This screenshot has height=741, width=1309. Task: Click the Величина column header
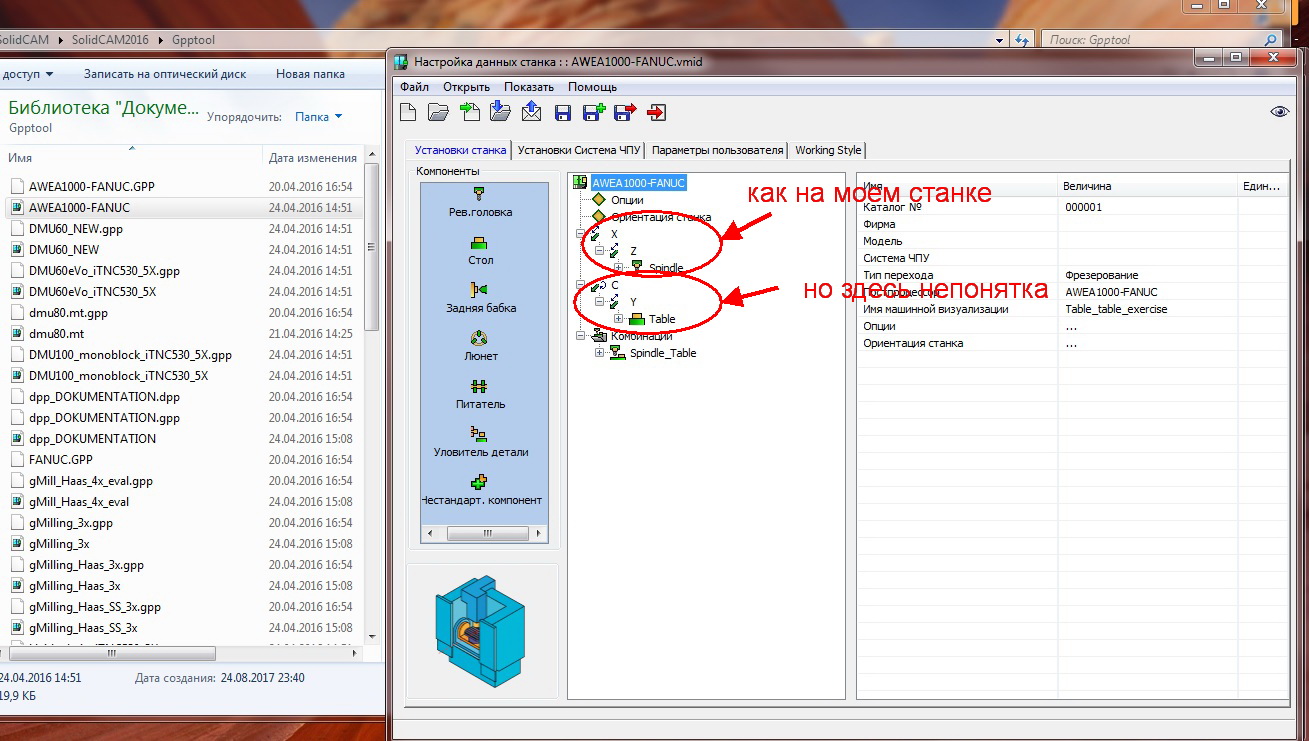pos(1148,186)
